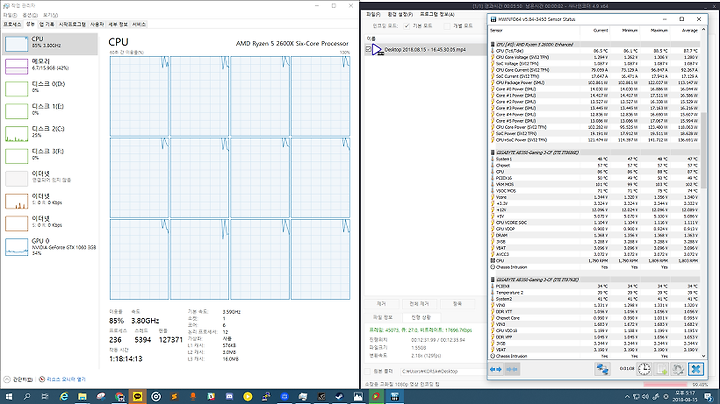Switch to Details (세부 정보) tab
This screenshot has width=720, height=404.
pos(118,24)
